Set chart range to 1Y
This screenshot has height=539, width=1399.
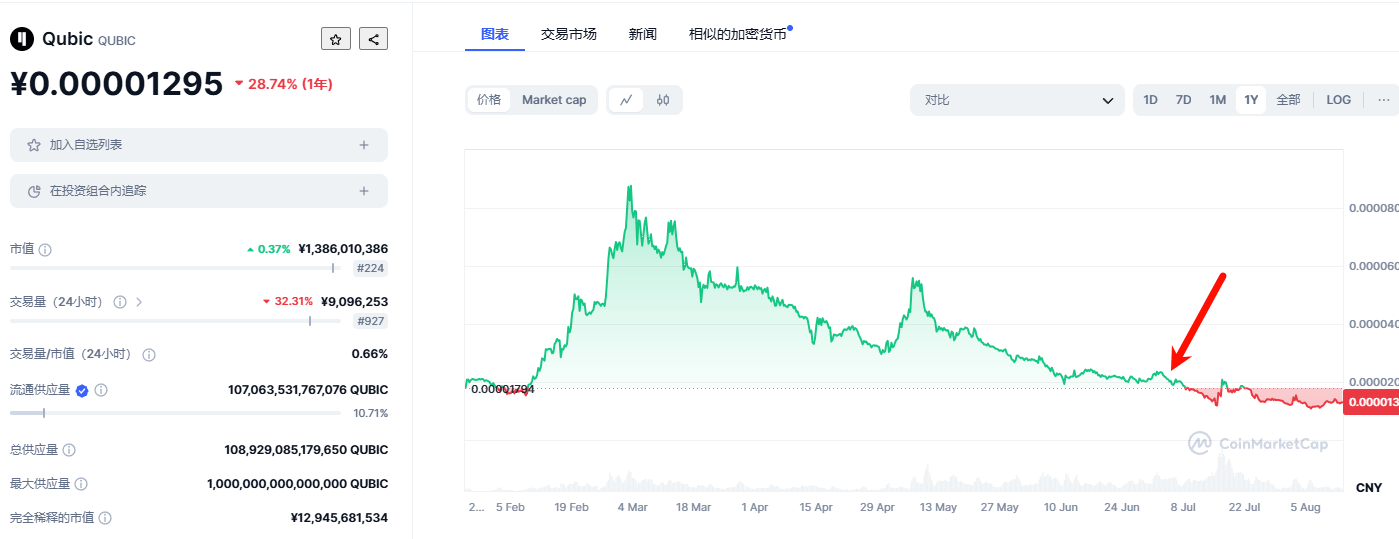(1251, 100)
